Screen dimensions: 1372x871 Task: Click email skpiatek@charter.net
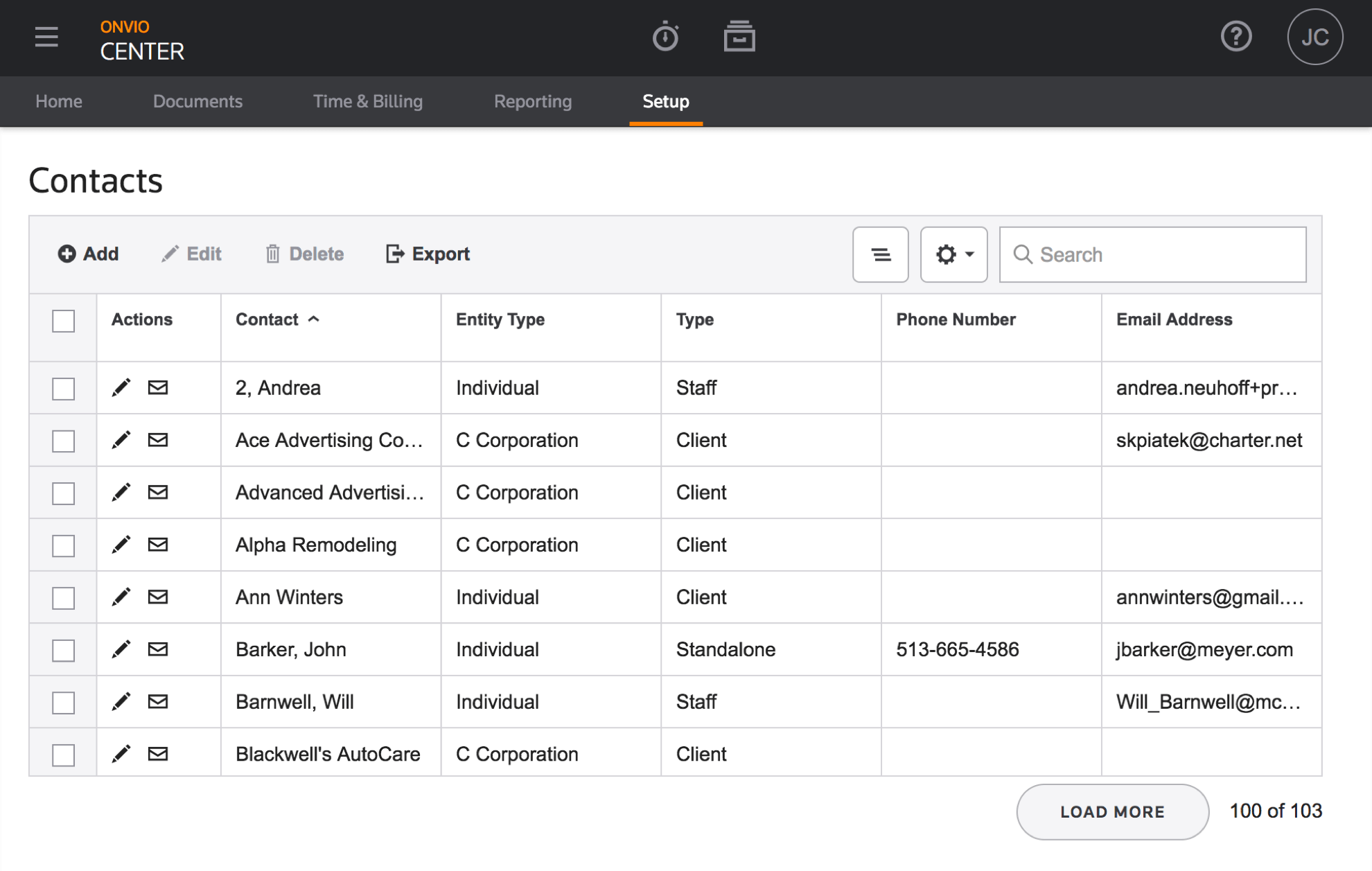click(1209, 440)
